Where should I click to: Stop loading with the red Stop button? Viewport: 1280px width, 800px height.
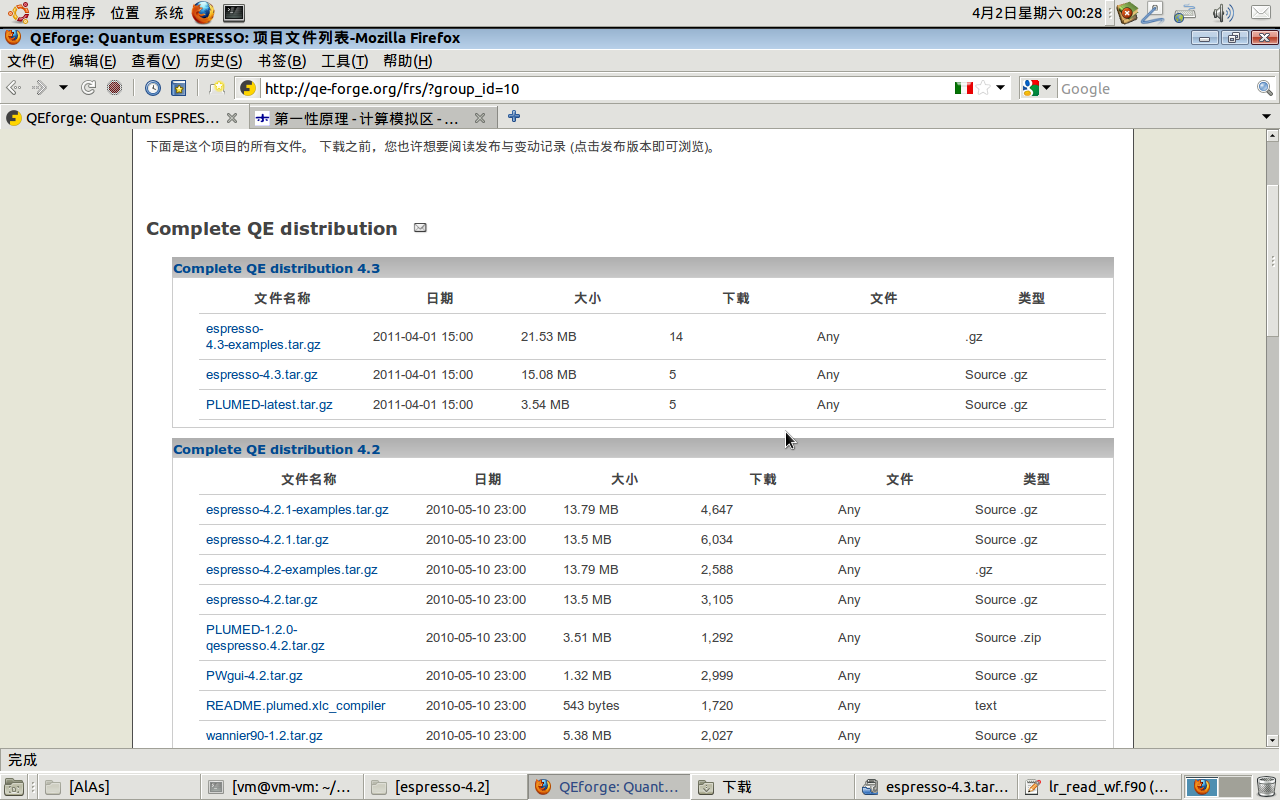pos(115,88)
